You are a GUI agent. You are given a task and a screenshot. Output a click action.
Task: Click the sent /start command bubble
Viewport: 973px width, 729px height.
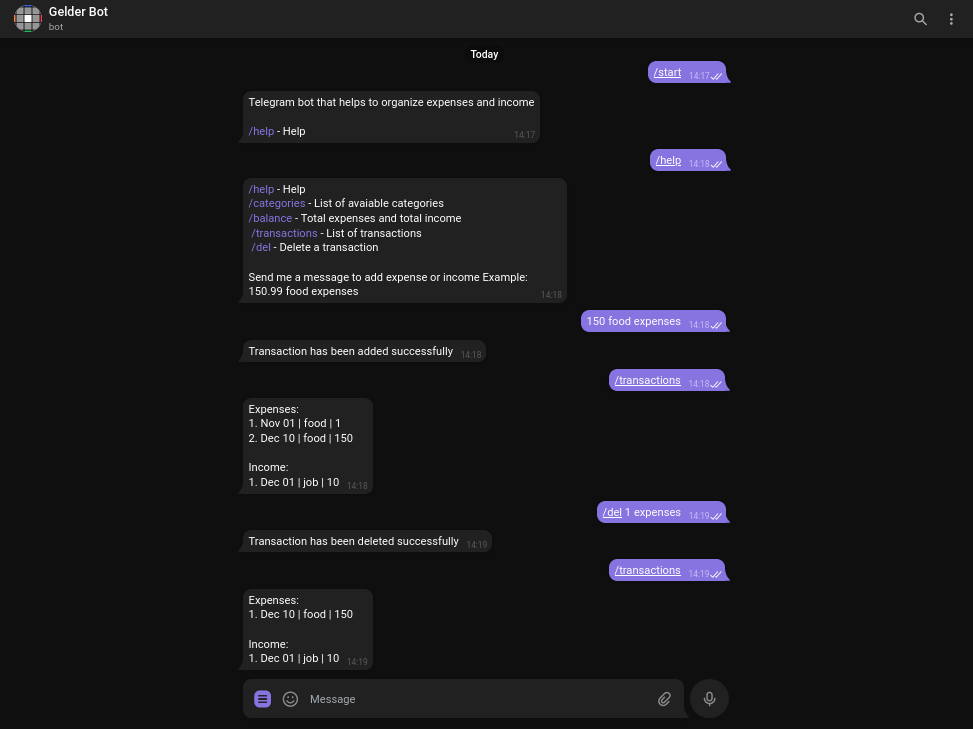[x=687, y=72]
